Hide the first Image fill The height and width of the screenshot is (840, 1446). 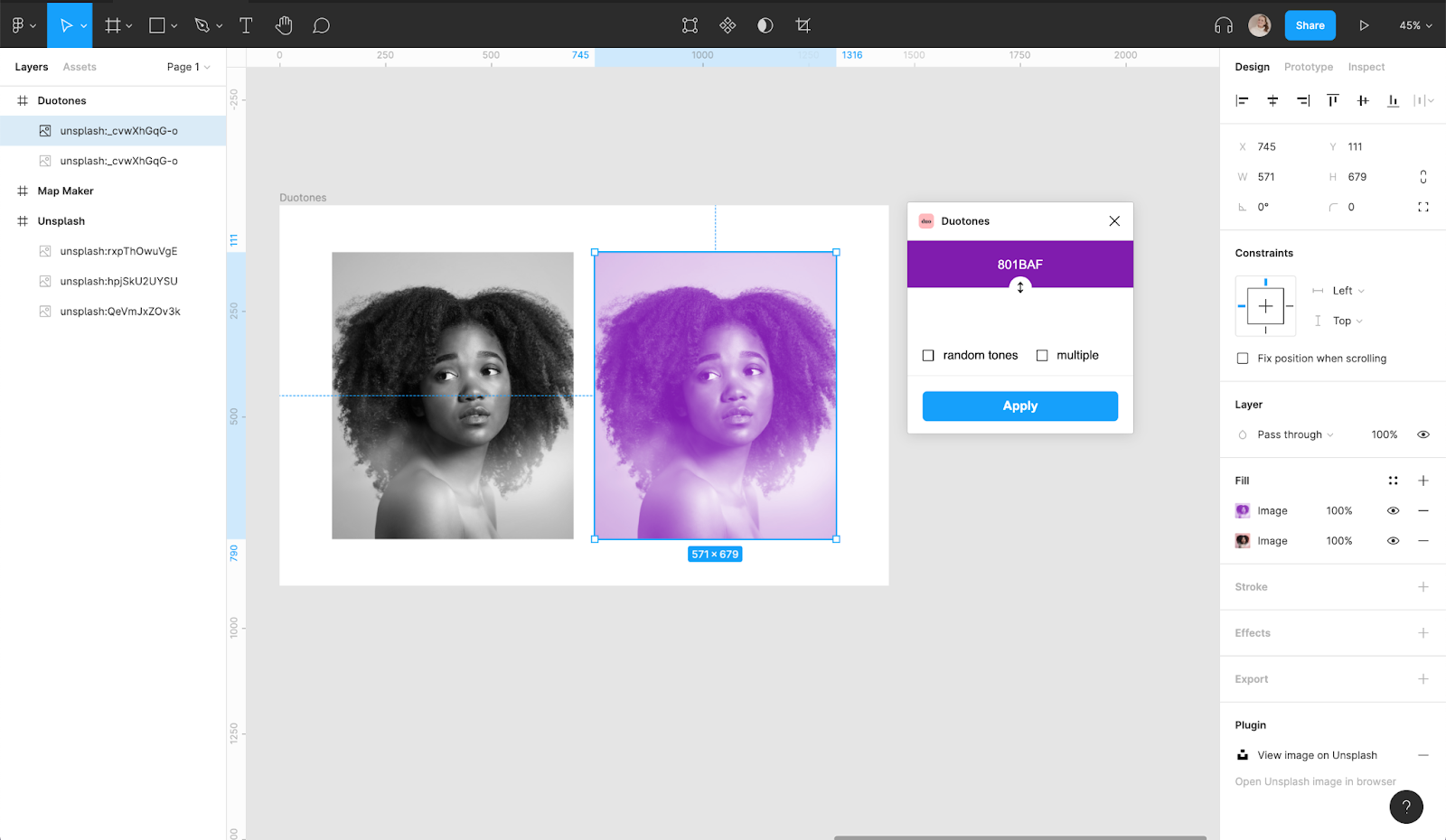click(x=1393, y=510)
